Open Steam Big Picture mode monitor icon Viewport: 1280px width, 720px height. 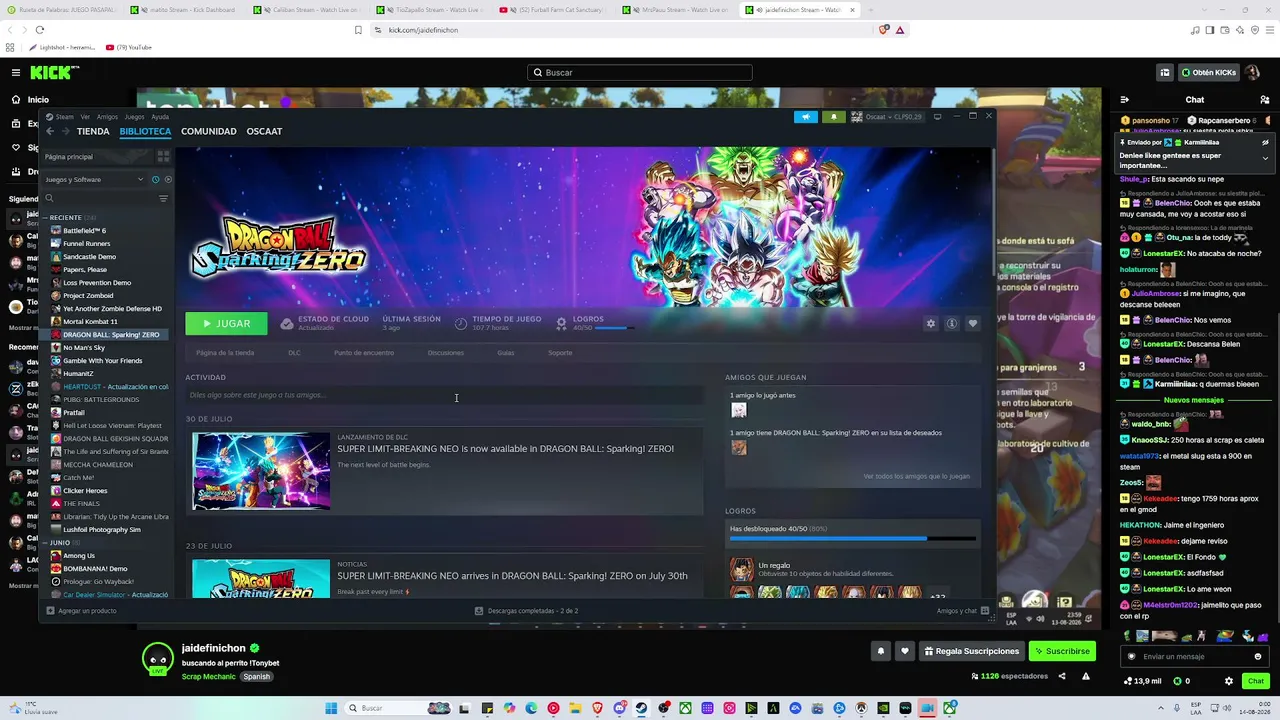937,116
